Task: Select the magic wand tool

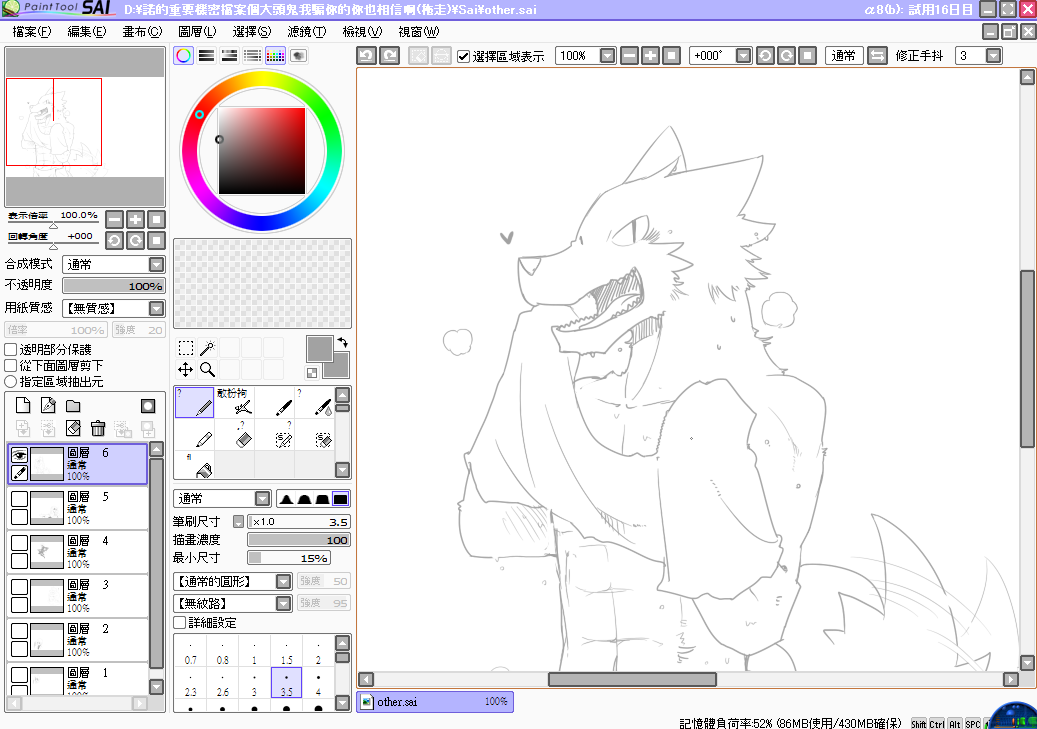Action: 207,348
